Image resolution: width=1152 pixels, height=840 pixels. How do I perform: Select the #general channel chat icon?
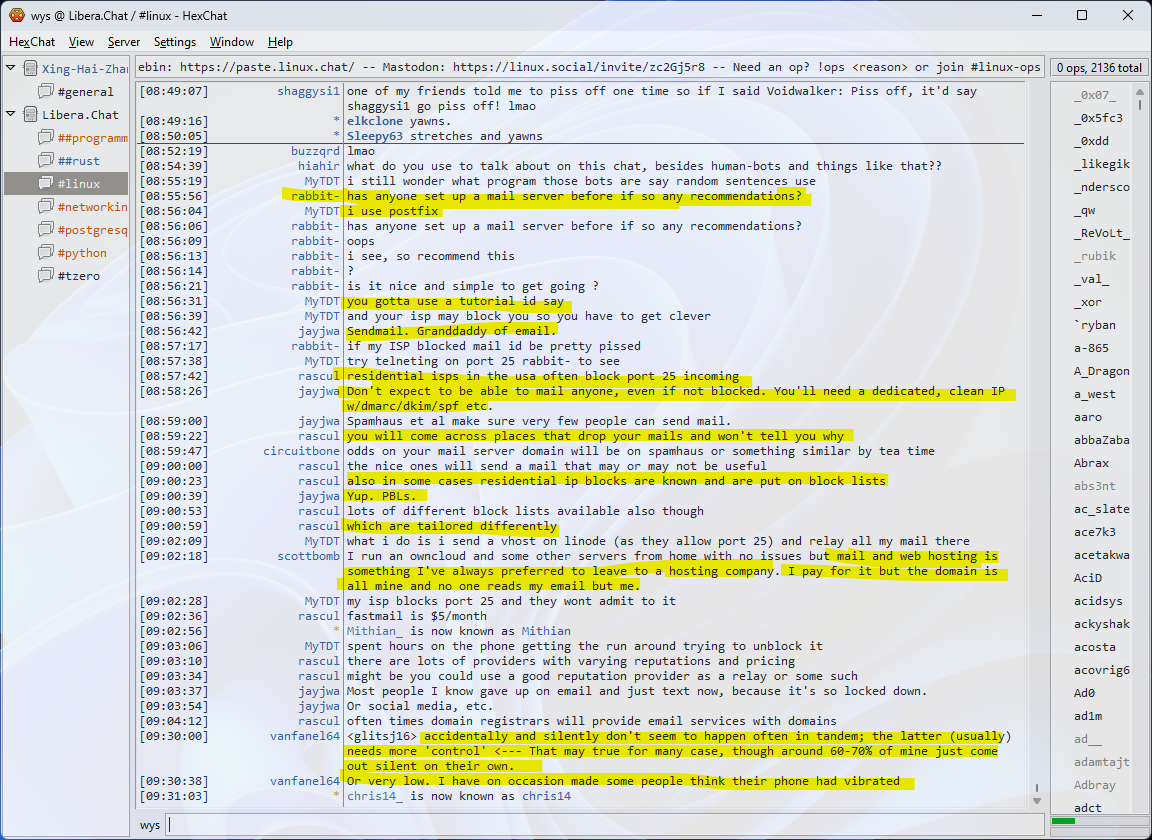pyautogui.click(x=46, y=92)
